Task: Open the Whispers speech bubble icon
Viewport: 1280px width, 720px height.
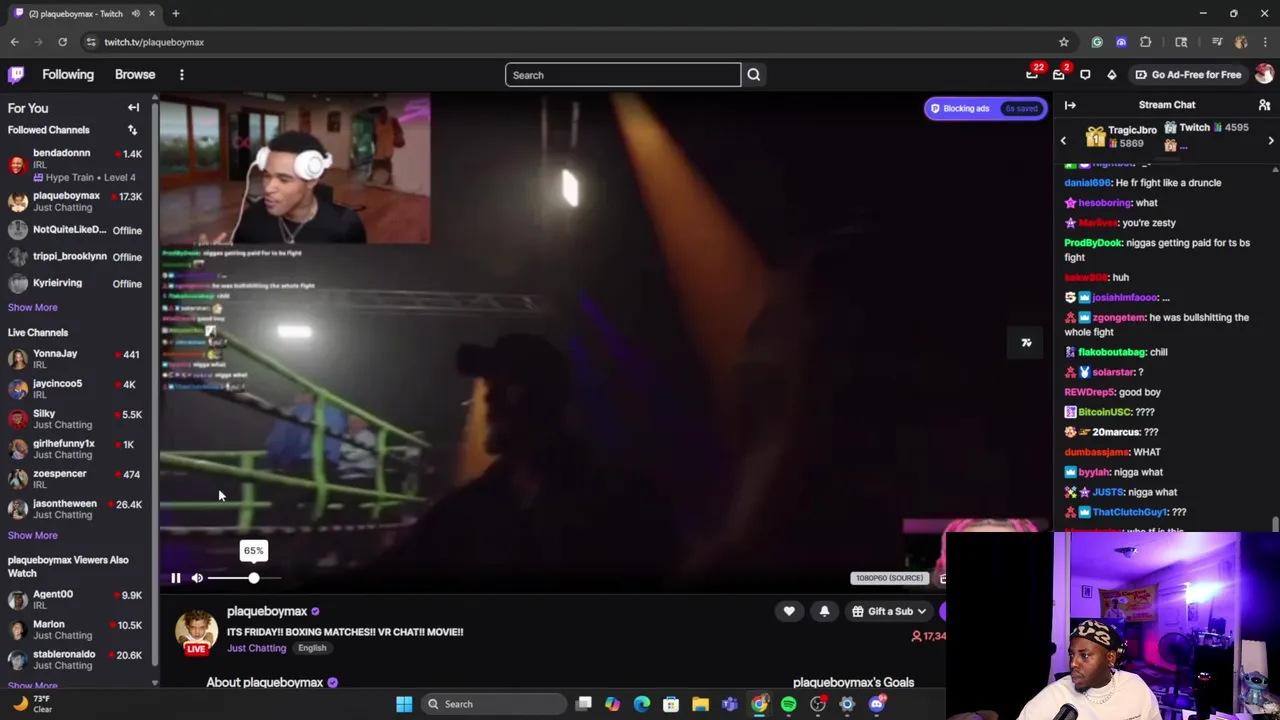Action: pos(1085,74)
